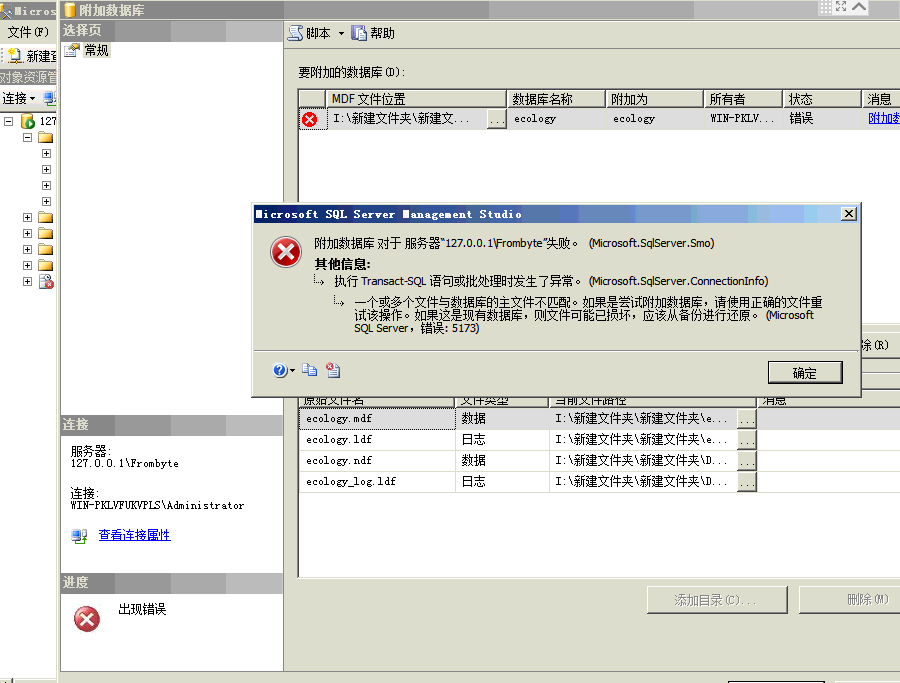The width and height of the screenshot is (900, 683).
Task: Select MDF path cell I:\新建文件夹\新建文...
Action: [x=407, y=119]
